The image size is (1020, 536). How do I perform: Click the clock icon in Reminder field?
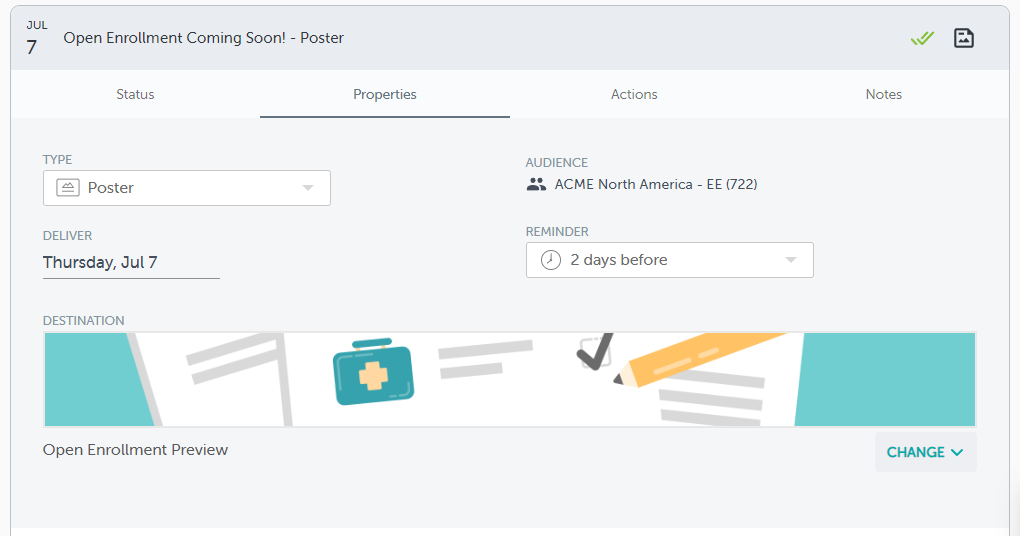tap(551, 260)
